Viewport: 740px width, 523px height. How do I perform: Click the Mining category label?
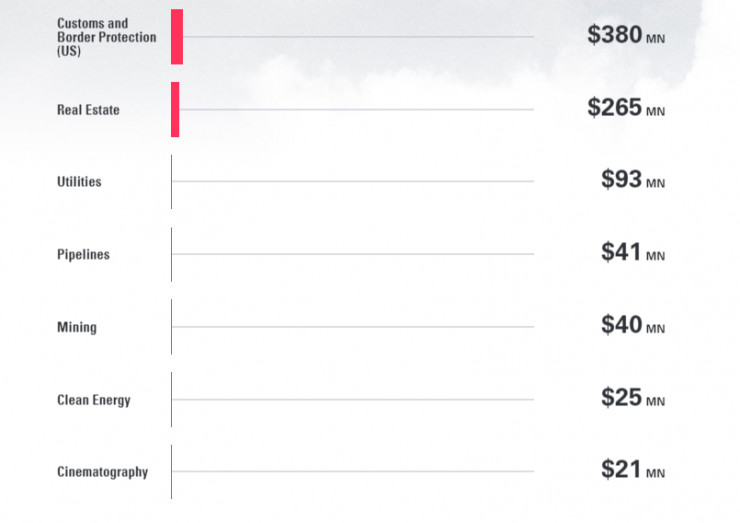[77, 327]
